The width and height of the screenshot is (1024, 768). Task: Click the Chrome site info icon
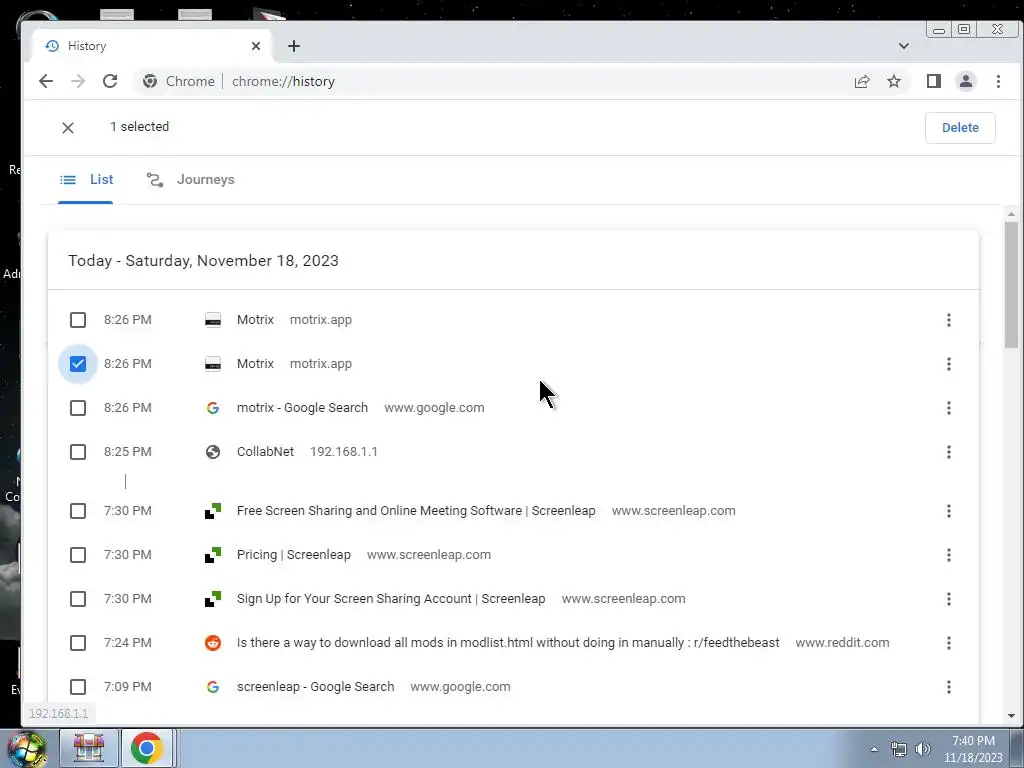pyautogui.click(x=150, y=81)
